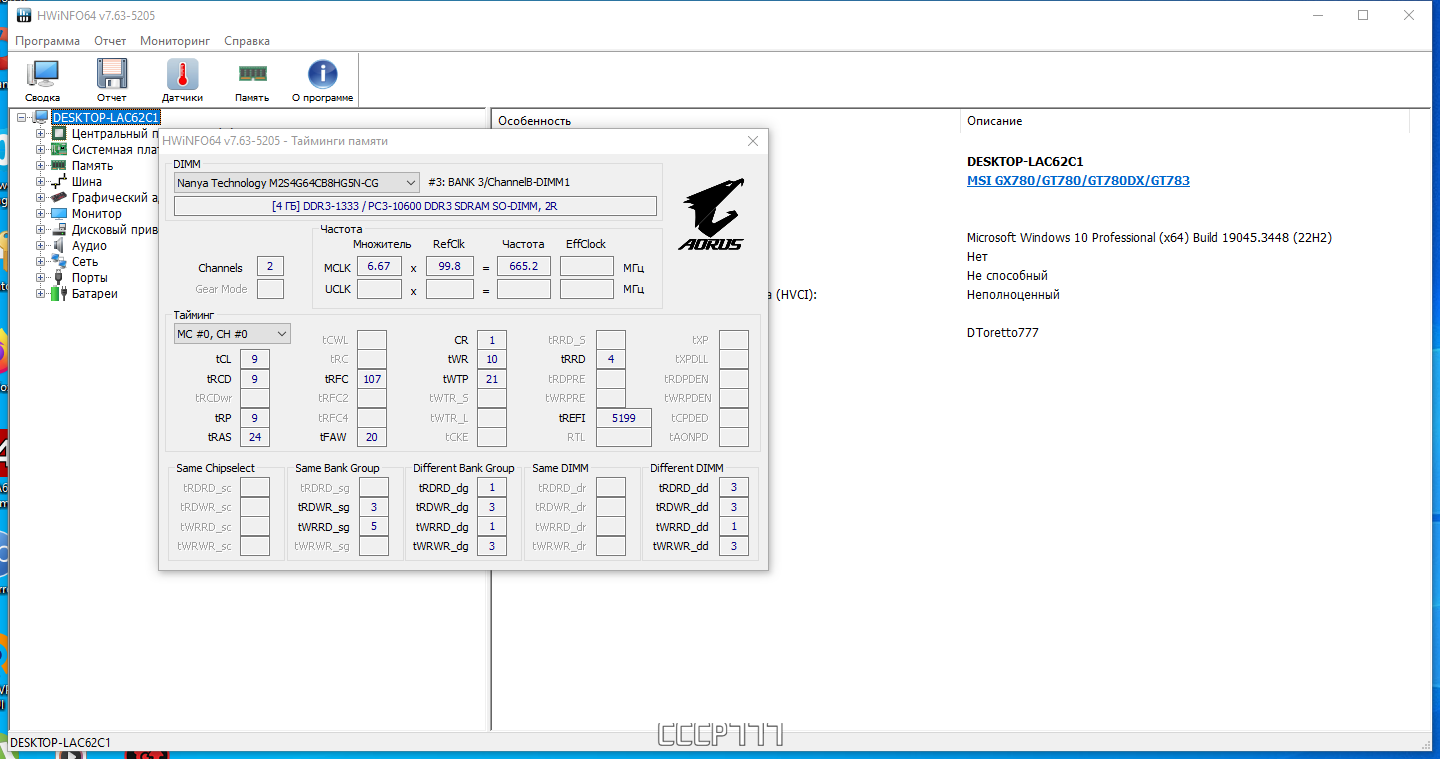Image resolution: width=1440 pixels, height=759 pixels.
Task: Click the tRRD value 4 field
Action: pos(611,360)
